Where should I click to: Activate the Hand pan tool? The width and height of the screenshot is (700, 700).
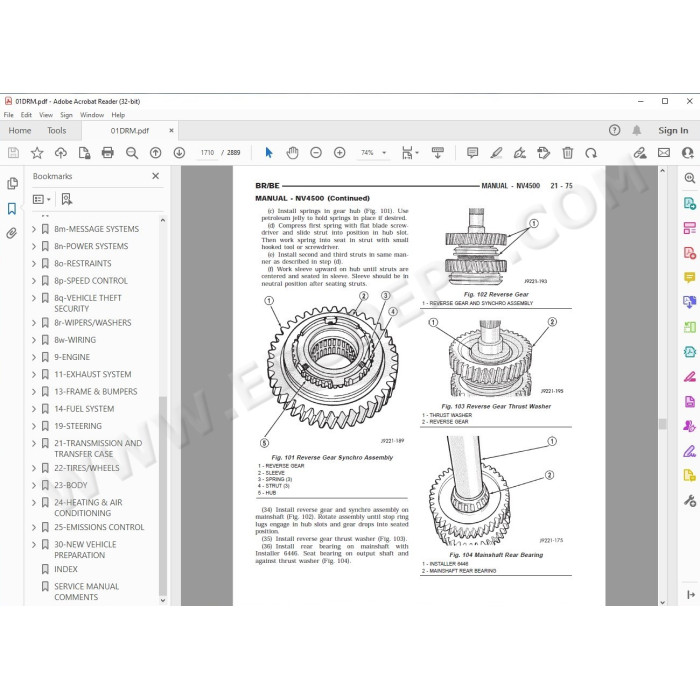(292, 153)
